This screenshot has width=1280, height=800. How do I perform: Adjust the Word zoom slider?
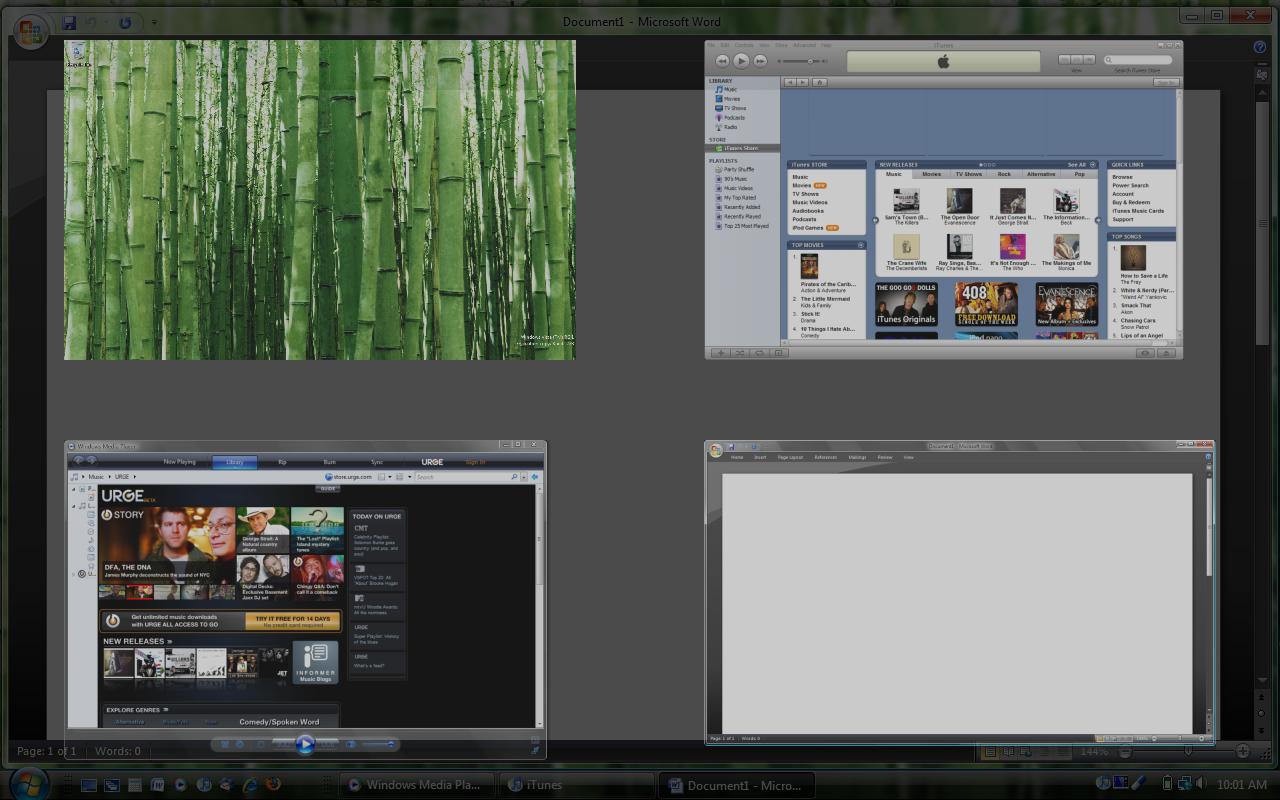(1188, 751)
